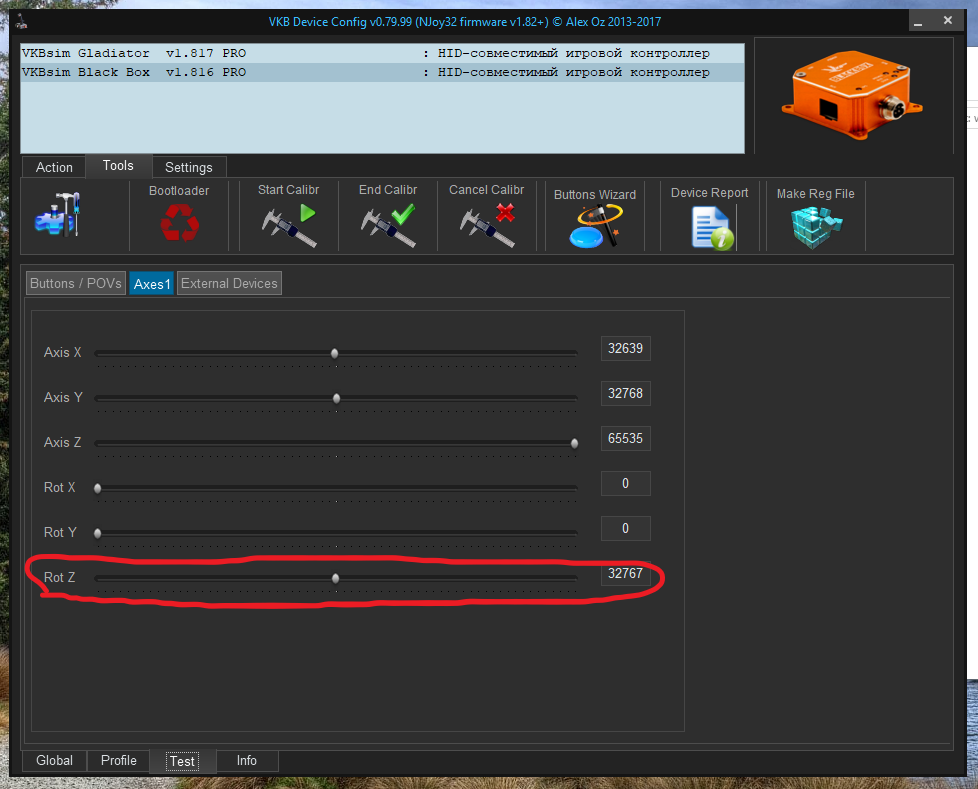Click the Rot X slider handle
The height and width of the screenshot is (789, 978).
pos(97,488)
